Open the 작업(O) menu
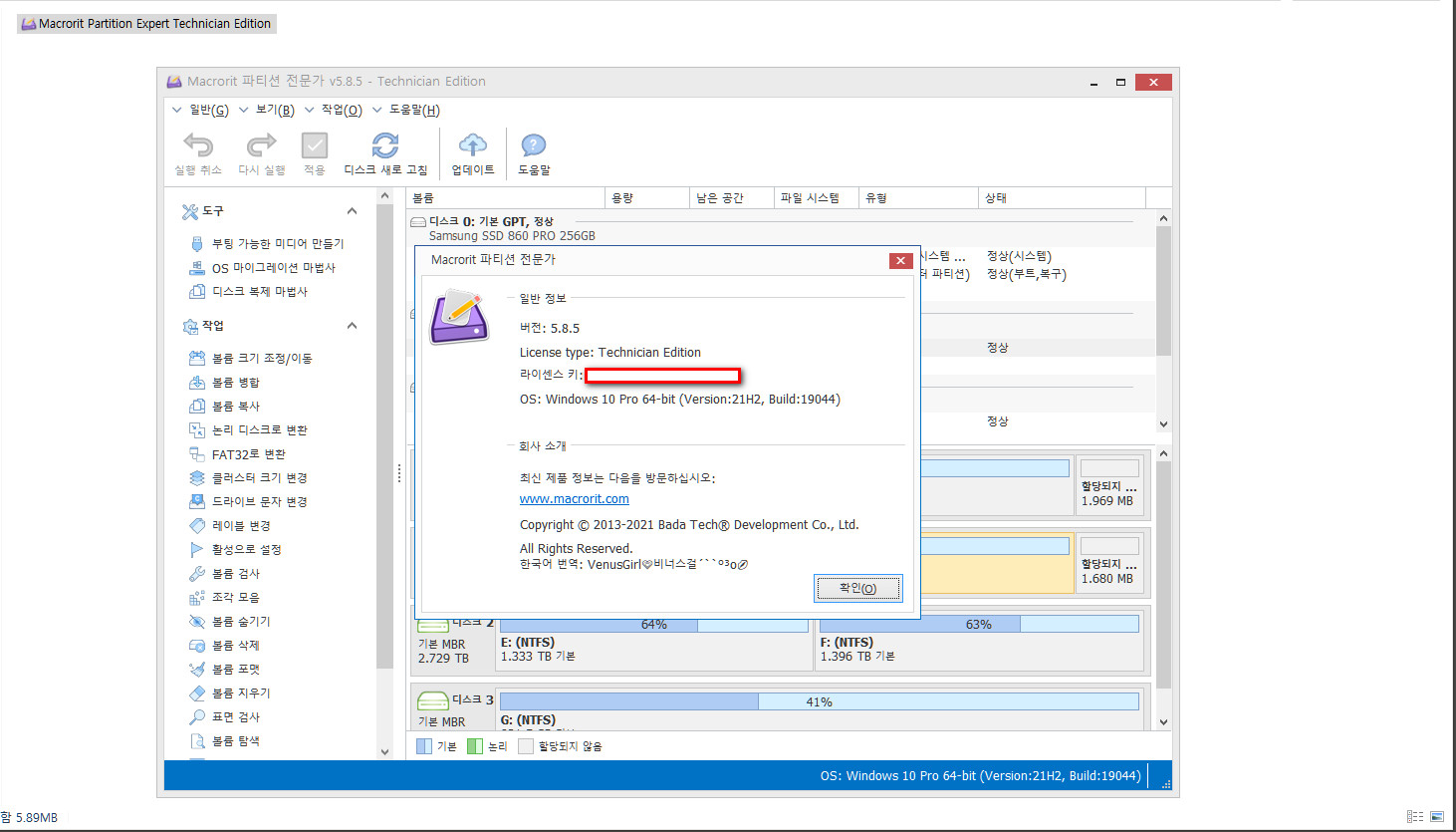The image size is (1456, 832). coord(342,110)
